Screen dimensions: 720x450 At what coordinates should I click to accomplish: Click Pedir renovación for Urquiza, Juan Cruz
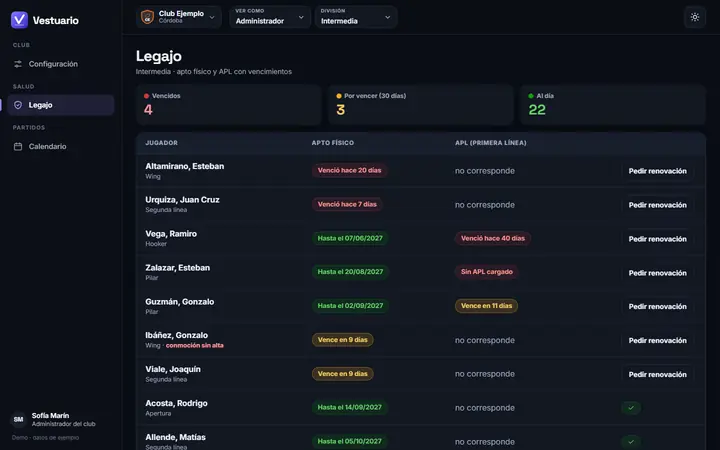pos(658,205)
